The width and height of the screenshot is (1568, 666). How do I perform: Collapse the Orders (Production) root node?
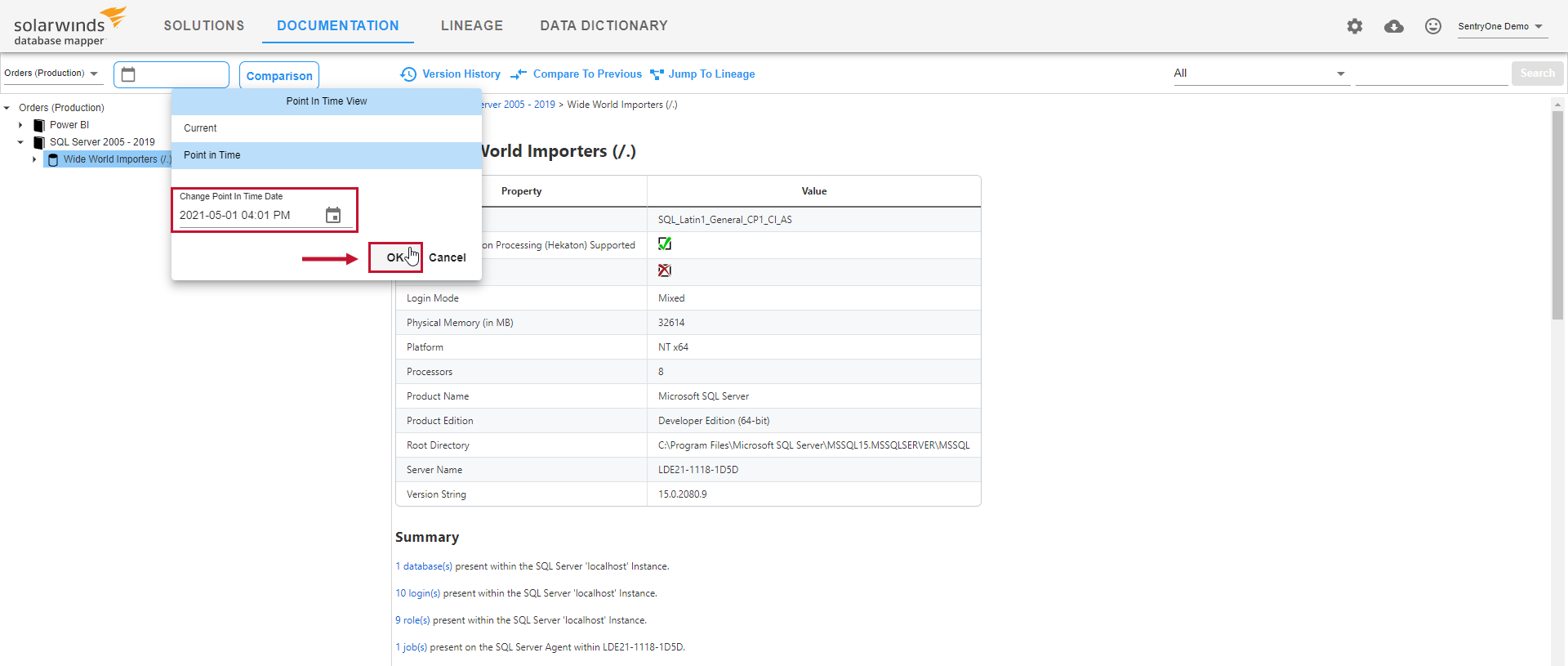point(7,108)
